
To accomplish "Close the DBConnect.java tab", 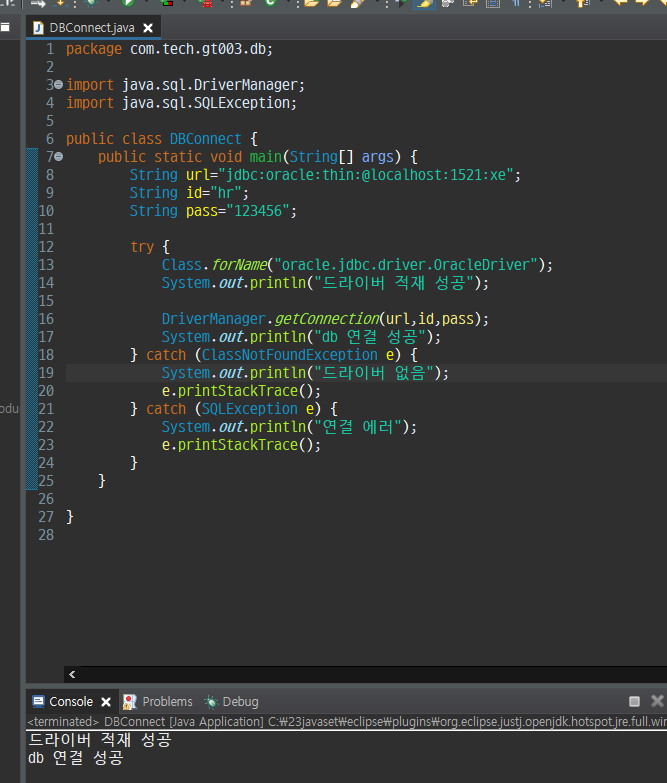I will tap(148, 28).
